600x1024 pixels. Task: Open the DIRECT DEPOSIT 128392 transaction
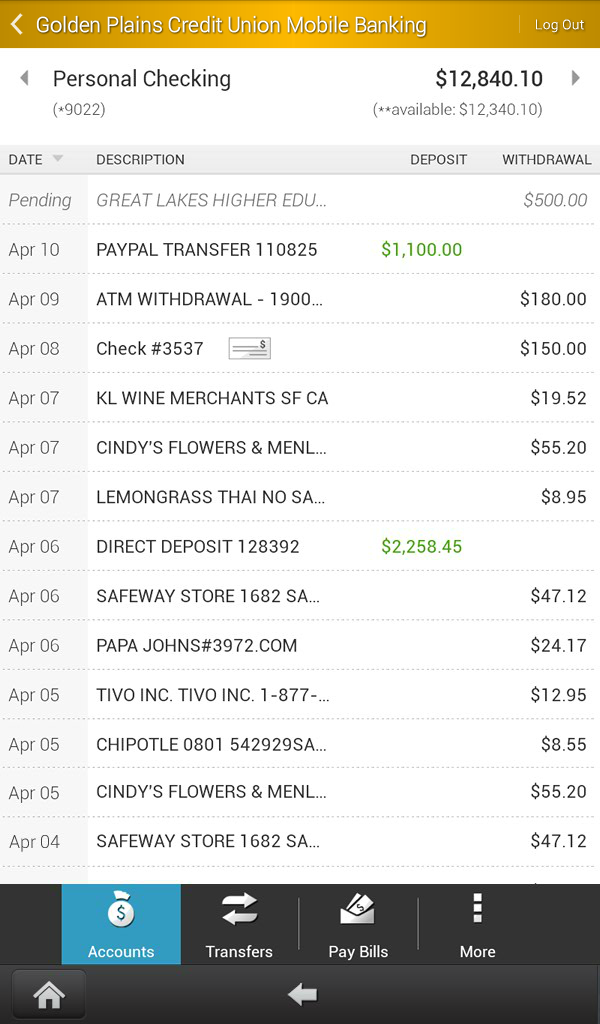tap(300, 546)
